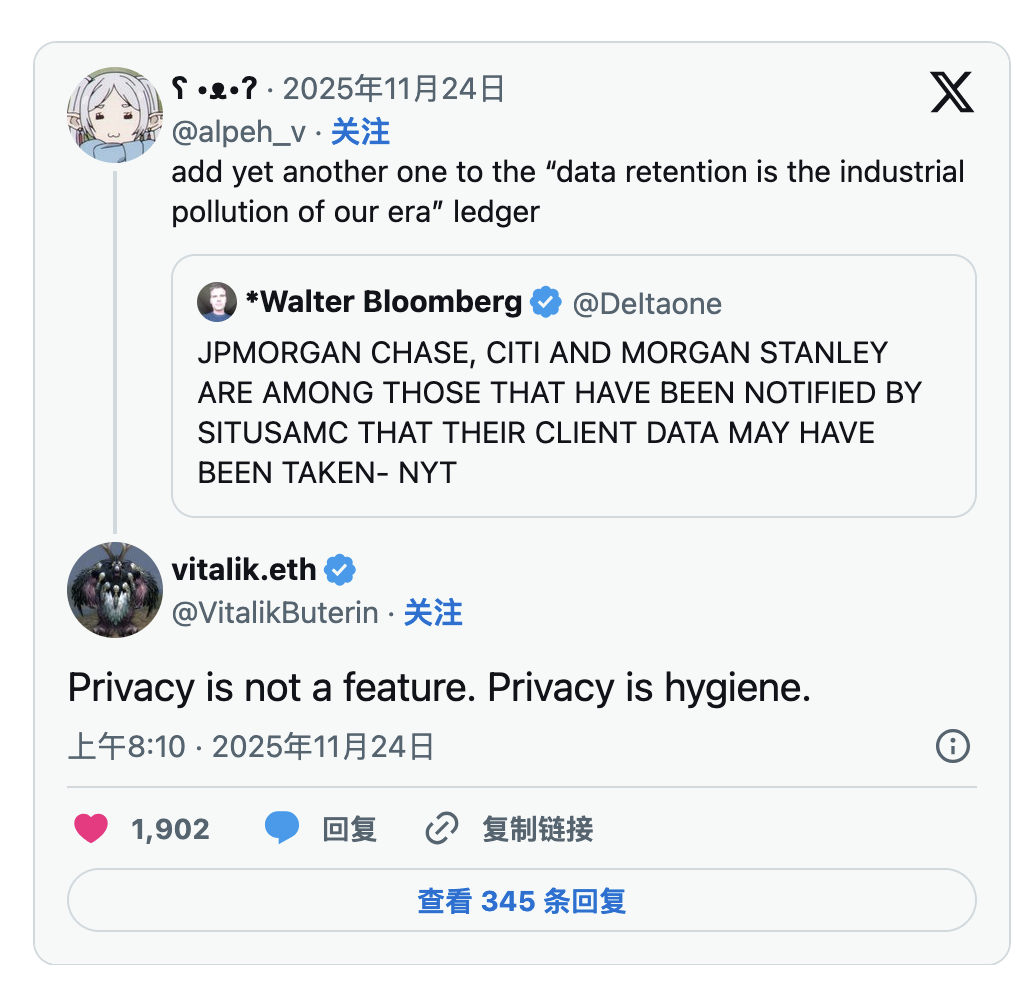The image size is (1032, 1006).
Task: Follow @VitalikButerin via 关注 link
Action: [x=433, y=613]
